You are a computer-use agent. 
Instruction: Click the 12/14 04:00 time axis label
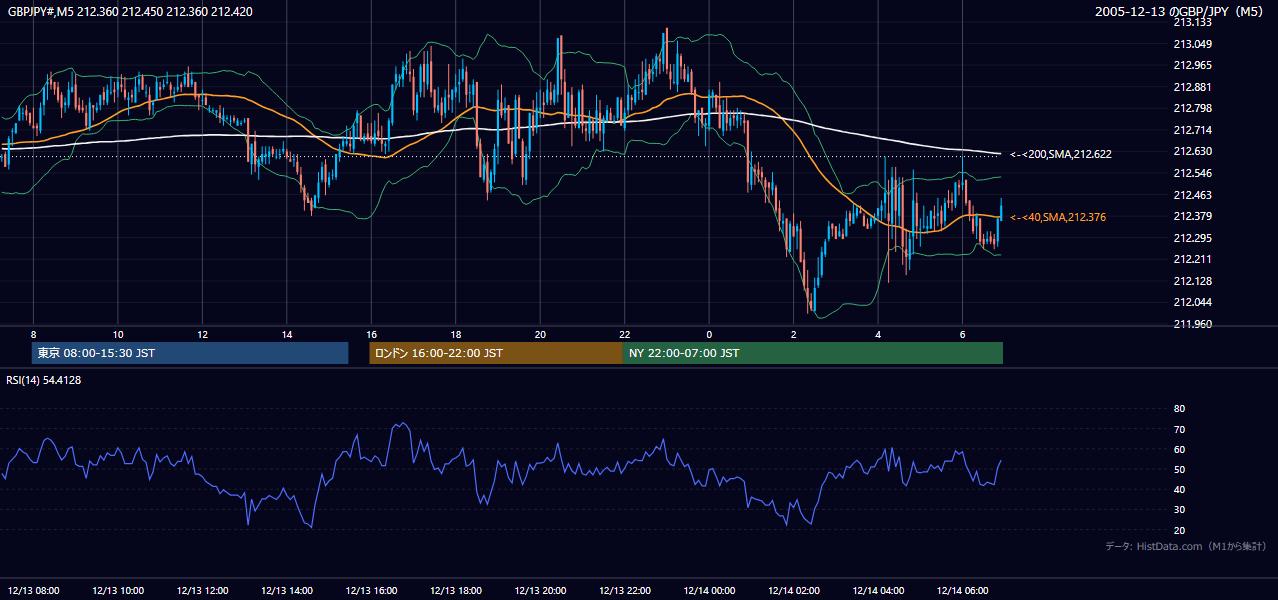879,591
